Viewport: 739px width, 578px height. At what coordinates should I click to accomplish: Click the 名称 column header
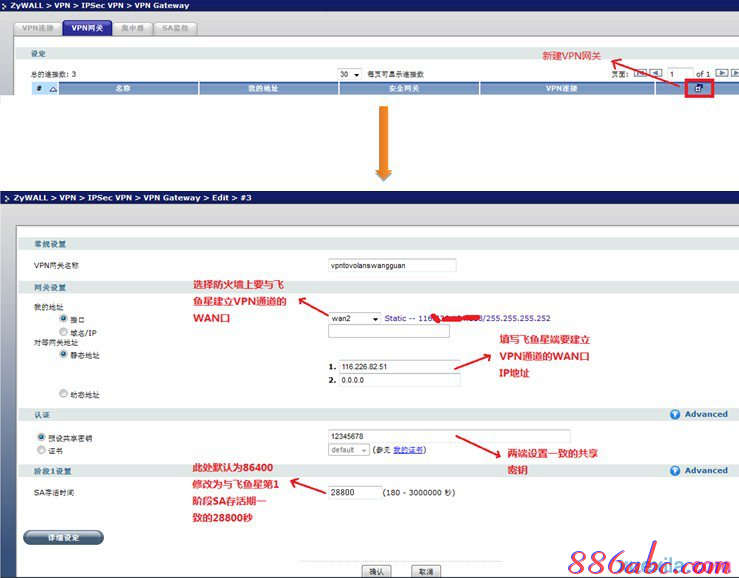(x=128, y=89)
